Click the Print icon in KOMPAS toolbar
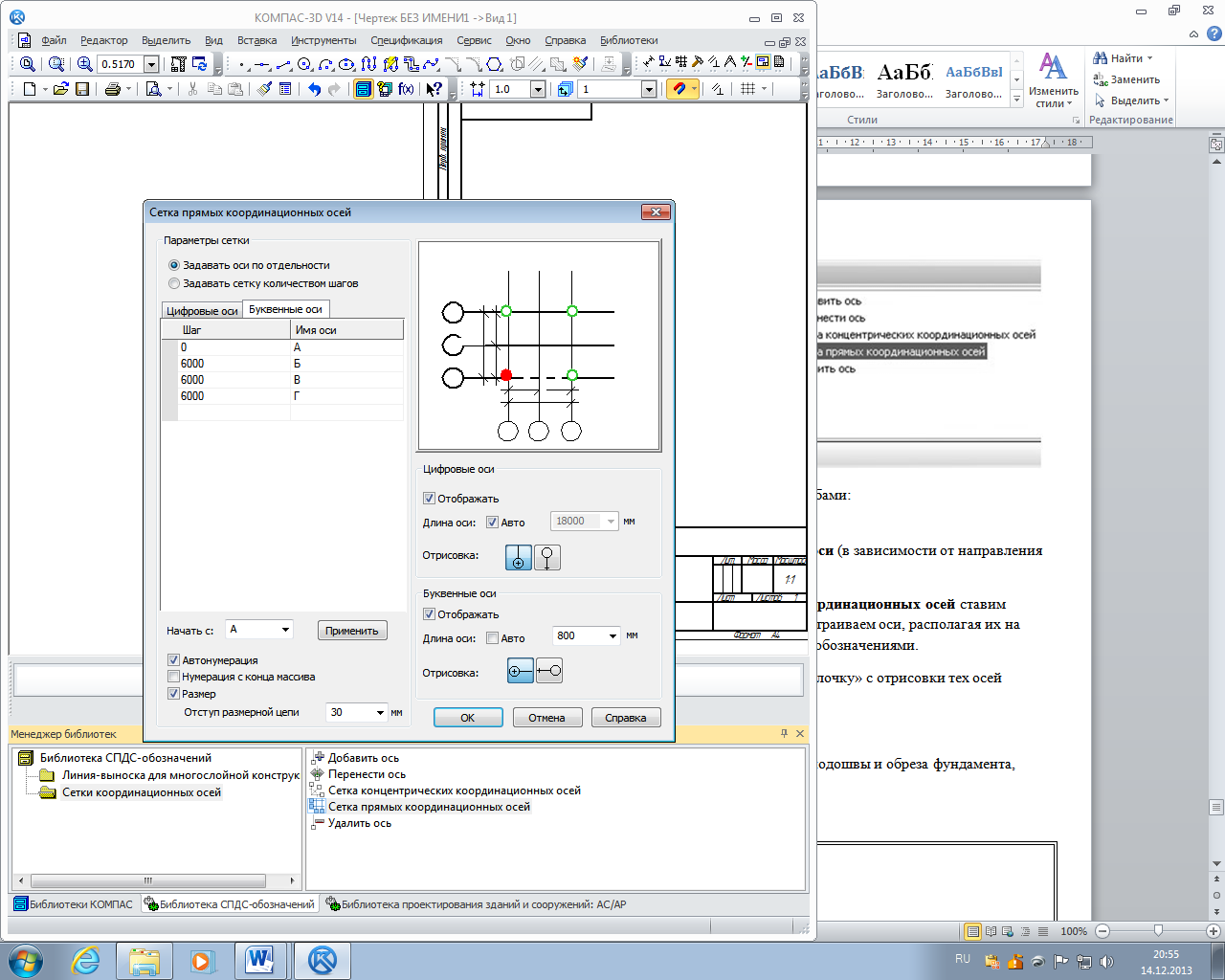The width and height of the screenshot is (1225, 980). point(113,89)
